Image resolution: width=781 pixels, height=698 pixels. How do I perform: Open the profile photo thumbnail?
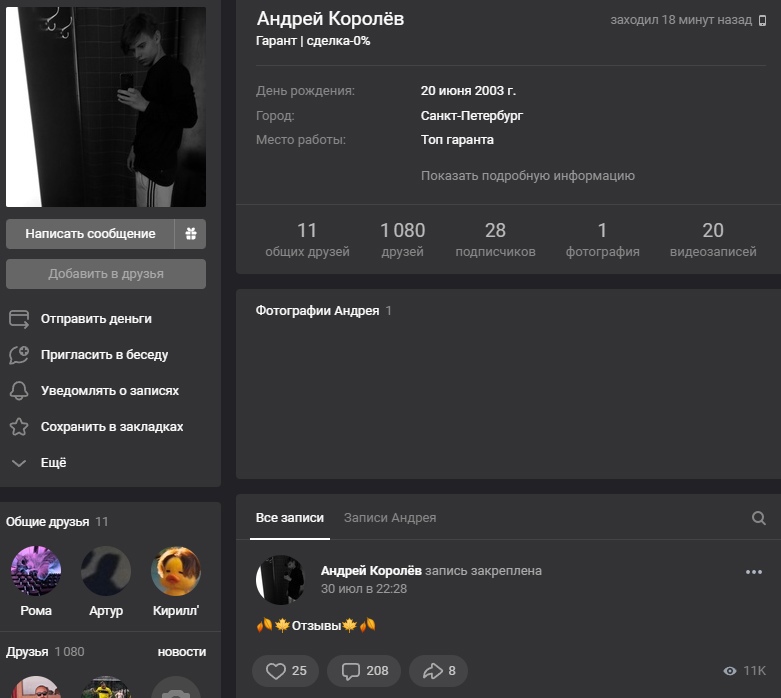pos(106,107)
